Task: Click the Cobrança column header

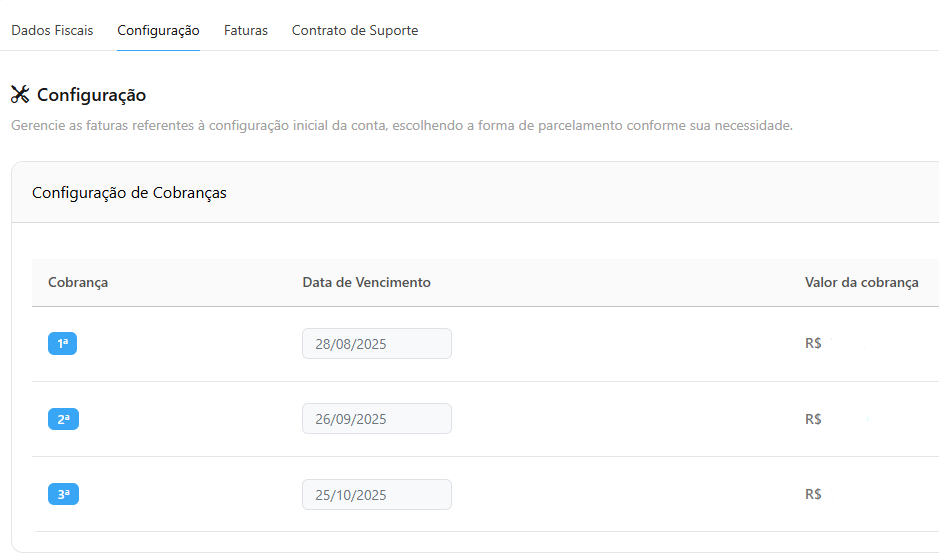Action: point(78,283)
